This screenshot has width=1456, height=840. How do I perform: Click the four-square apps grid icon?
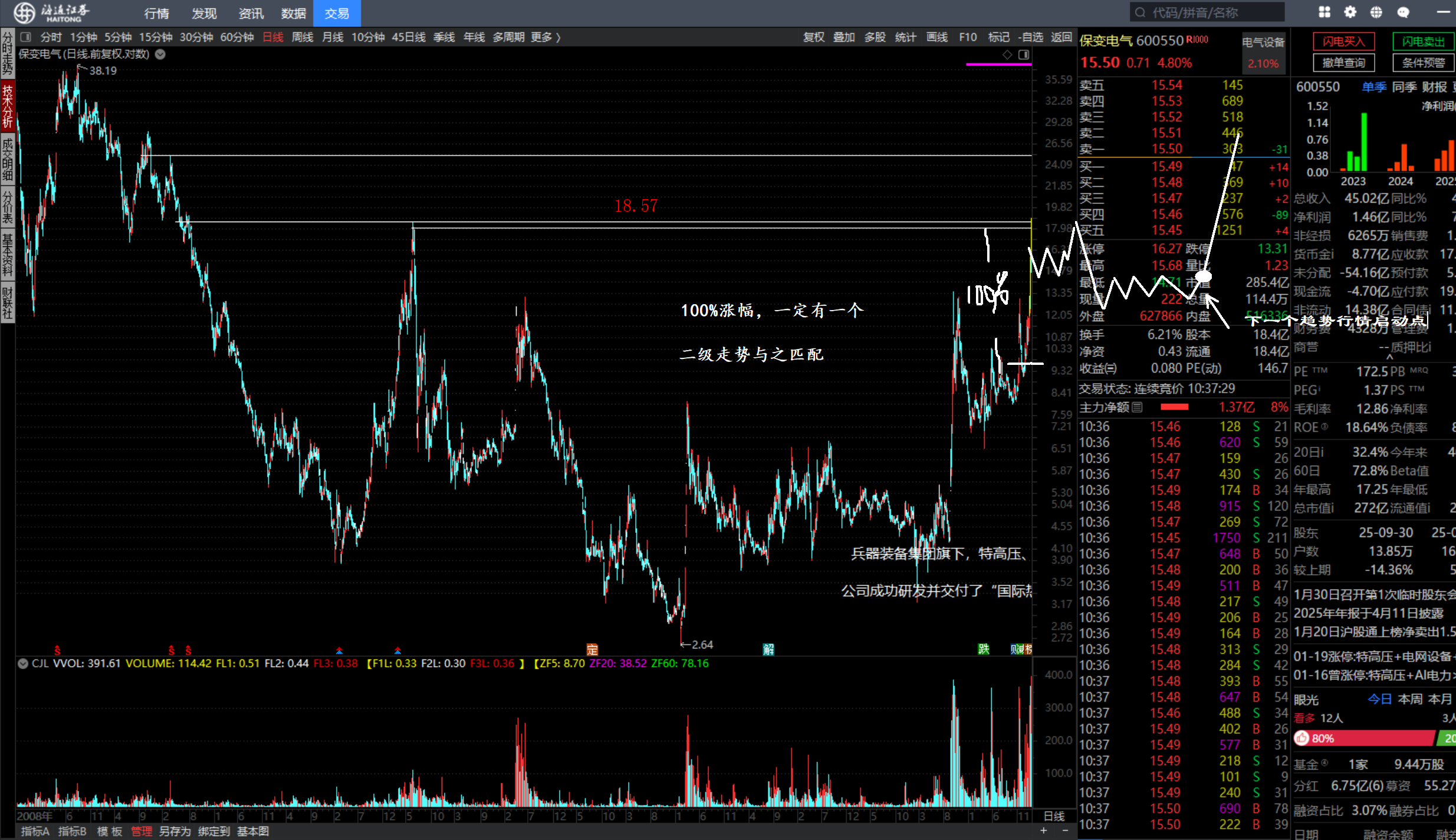pyautogui.click(x=1324, y=12)
